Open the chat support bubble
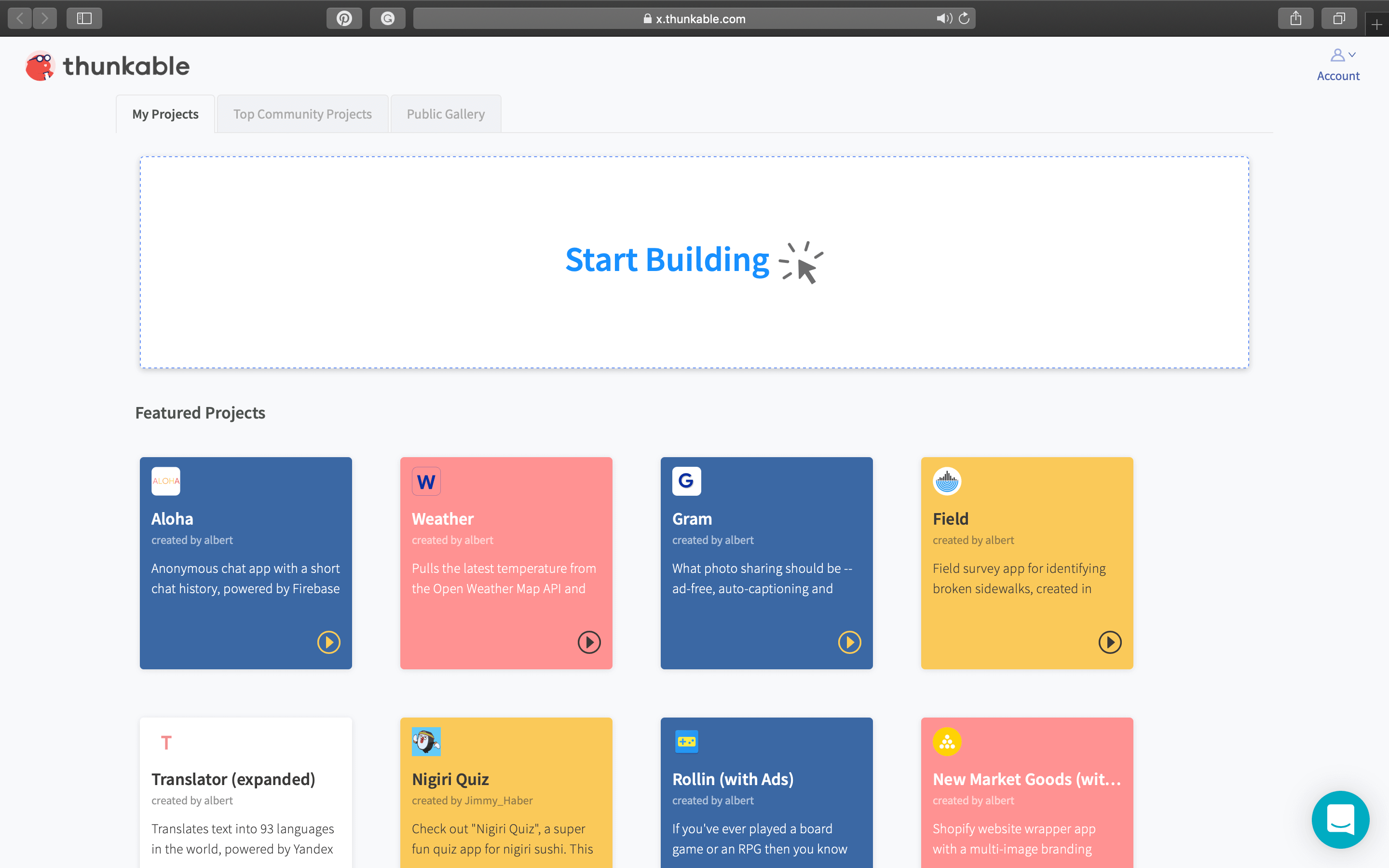 (1340, 819)
